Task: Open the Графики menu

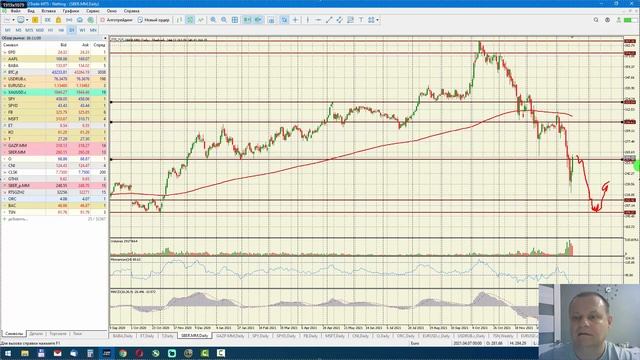Action: pos(71,11)
